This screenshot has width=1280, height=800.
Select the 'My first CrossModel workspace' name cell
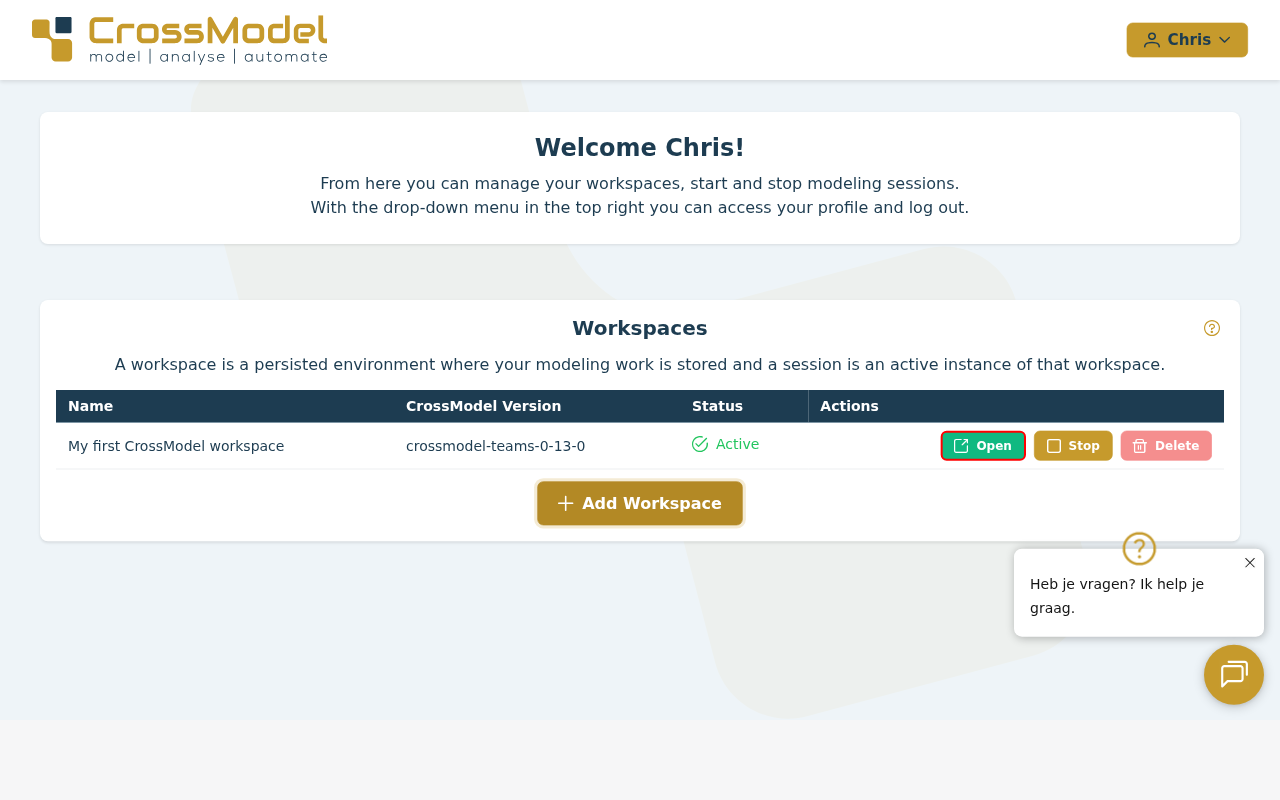pos(176,446)
